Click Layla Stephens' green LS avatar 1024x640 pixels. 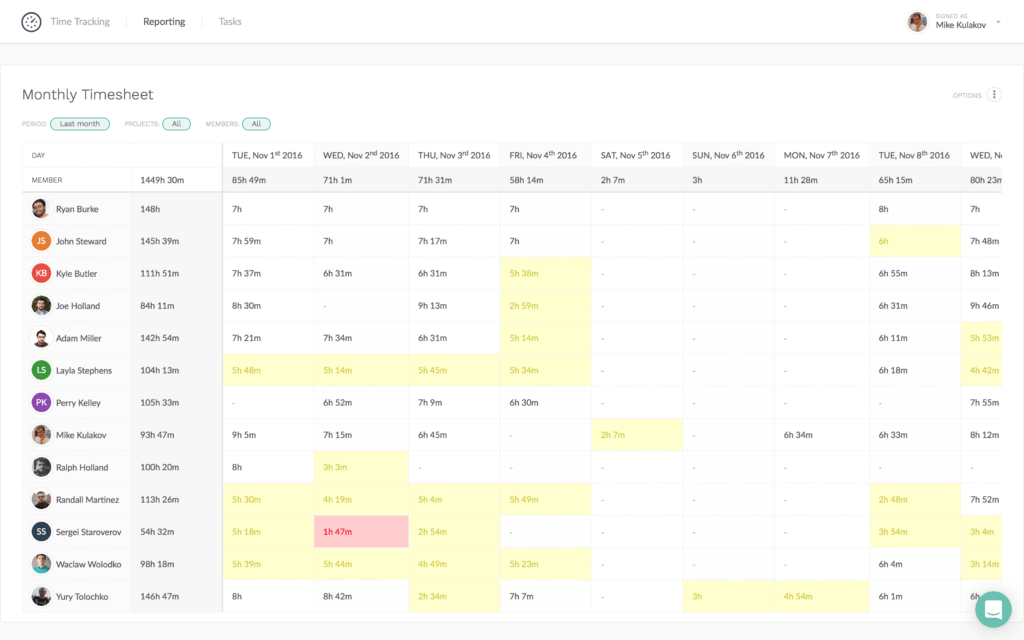(40, 370)
